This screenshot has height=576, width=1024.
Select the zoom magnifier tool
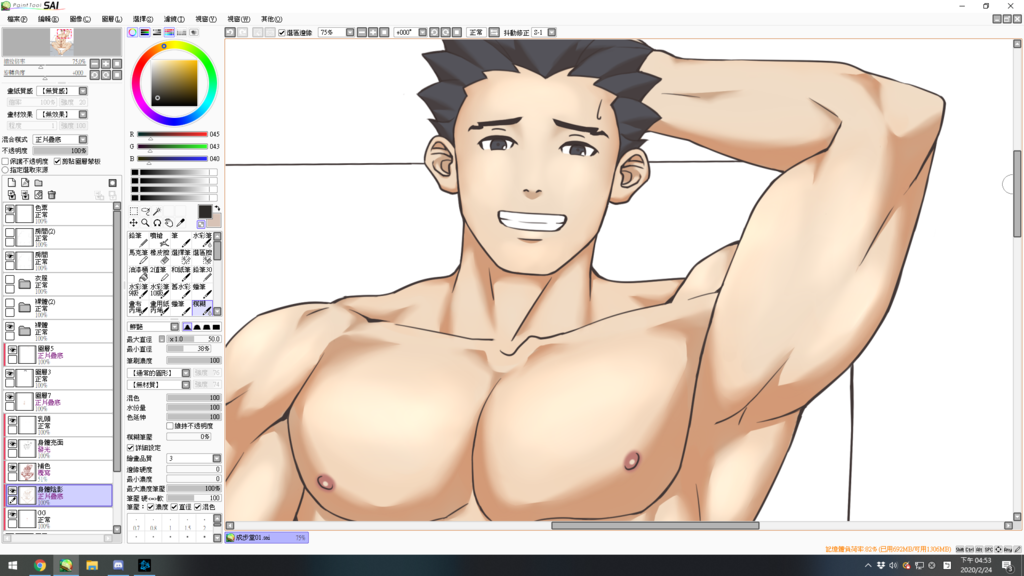146,223
